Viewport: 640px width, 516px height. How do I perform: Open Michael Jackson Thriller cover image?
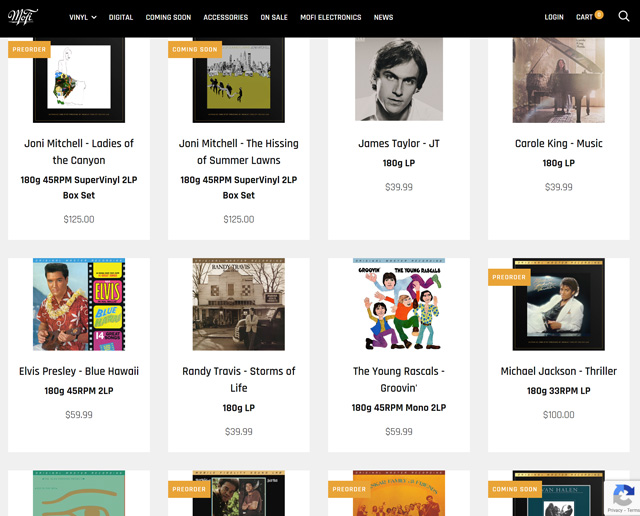tap(558, 304)
